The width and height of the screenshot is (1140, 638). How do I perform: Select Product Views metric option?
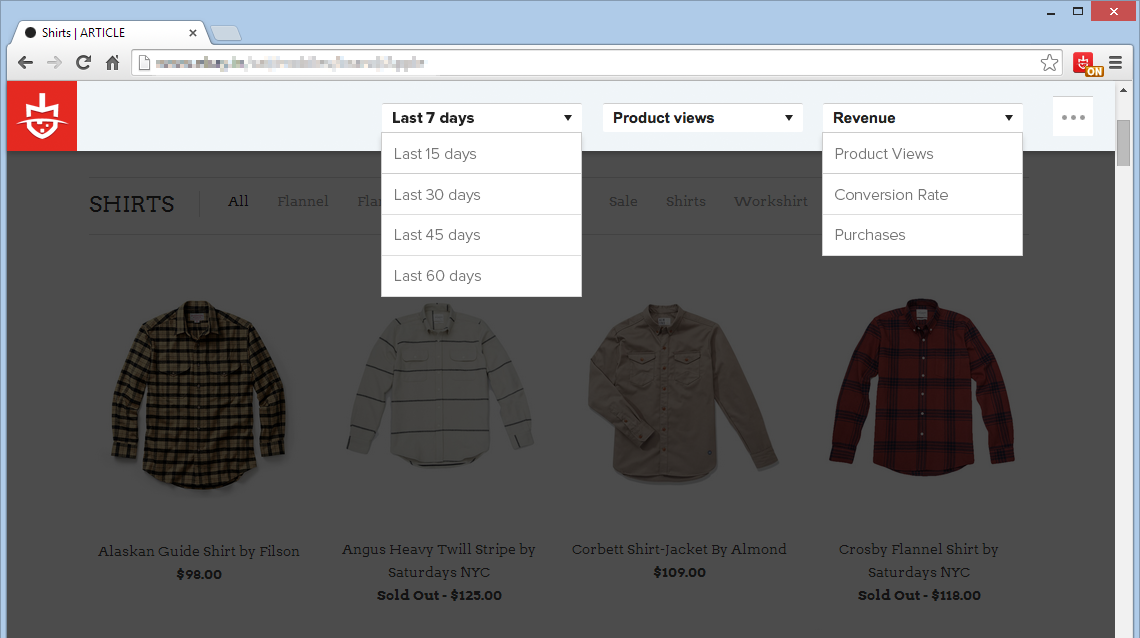[x=923, y=153]
